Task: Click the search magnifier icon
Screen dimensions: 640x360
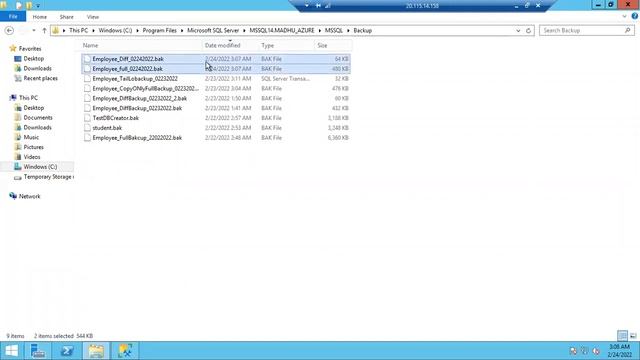Action: pos(628,31)
